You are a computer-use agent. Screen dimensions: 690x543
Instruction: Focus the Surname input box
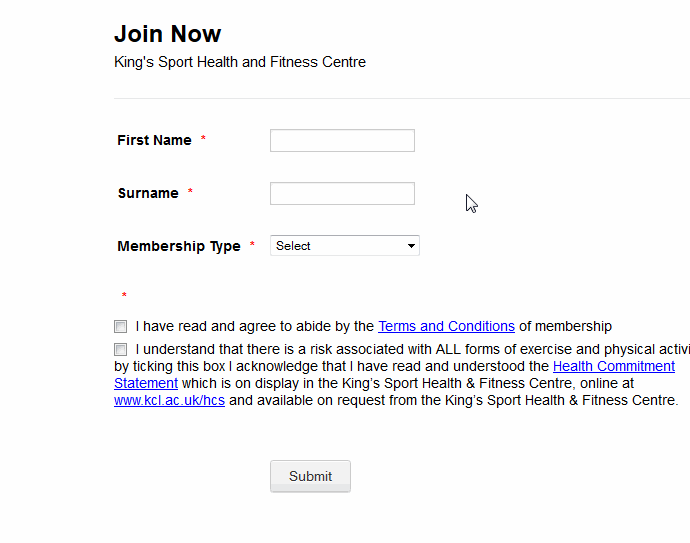tap(342, 194)
